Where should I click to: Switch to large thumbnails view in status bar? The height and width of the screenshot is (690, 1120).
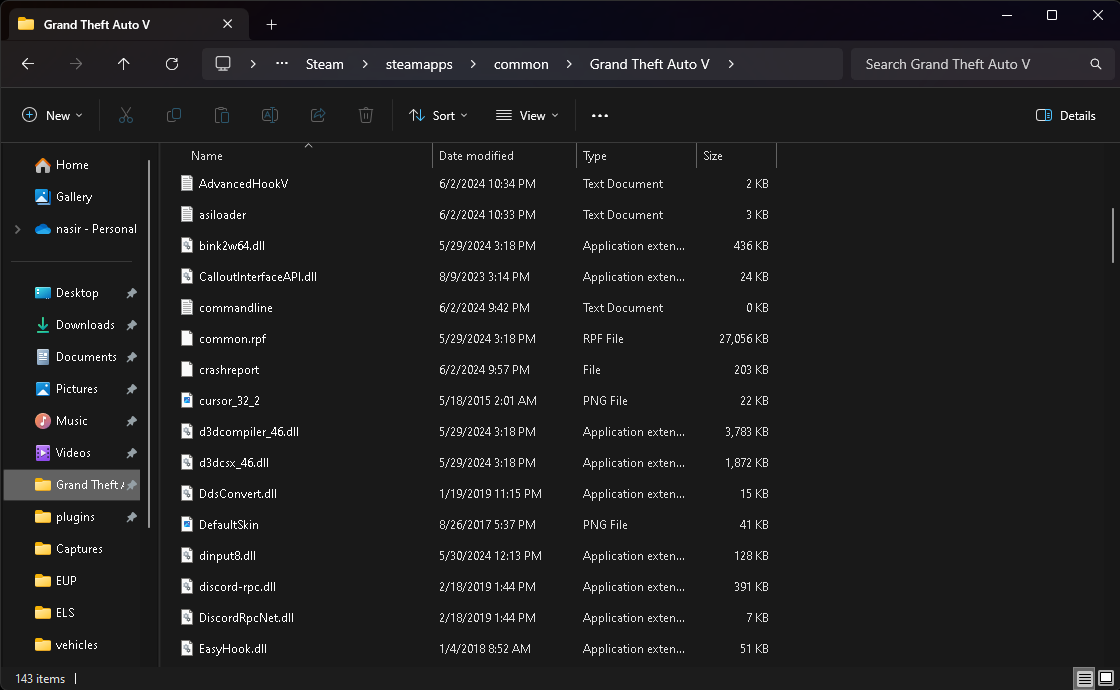pos(1106,679)
